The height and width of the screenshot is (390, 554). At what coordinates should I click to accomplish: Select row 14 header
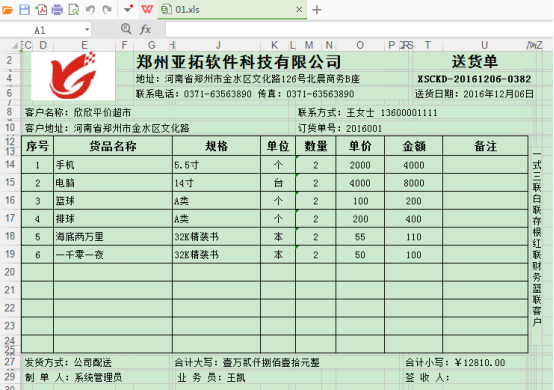pyautogui.click(x=10, y=164)
